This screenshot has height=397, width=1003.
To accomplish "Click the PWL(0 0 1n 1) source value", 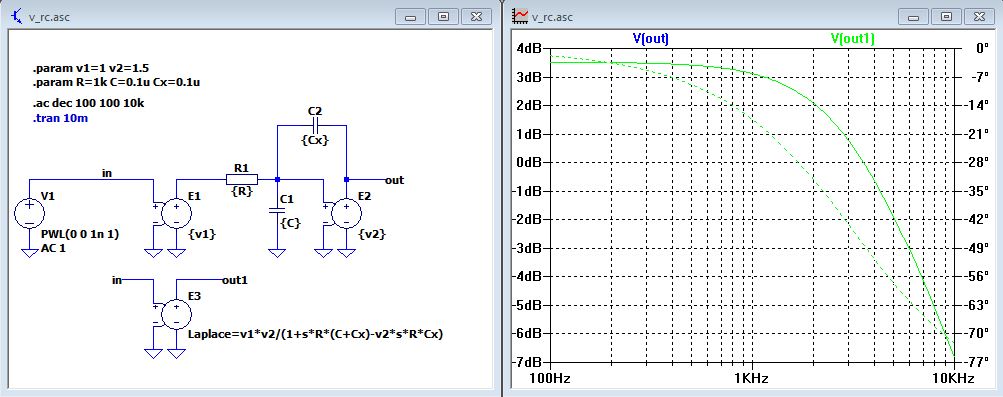I will click(79, 235).
